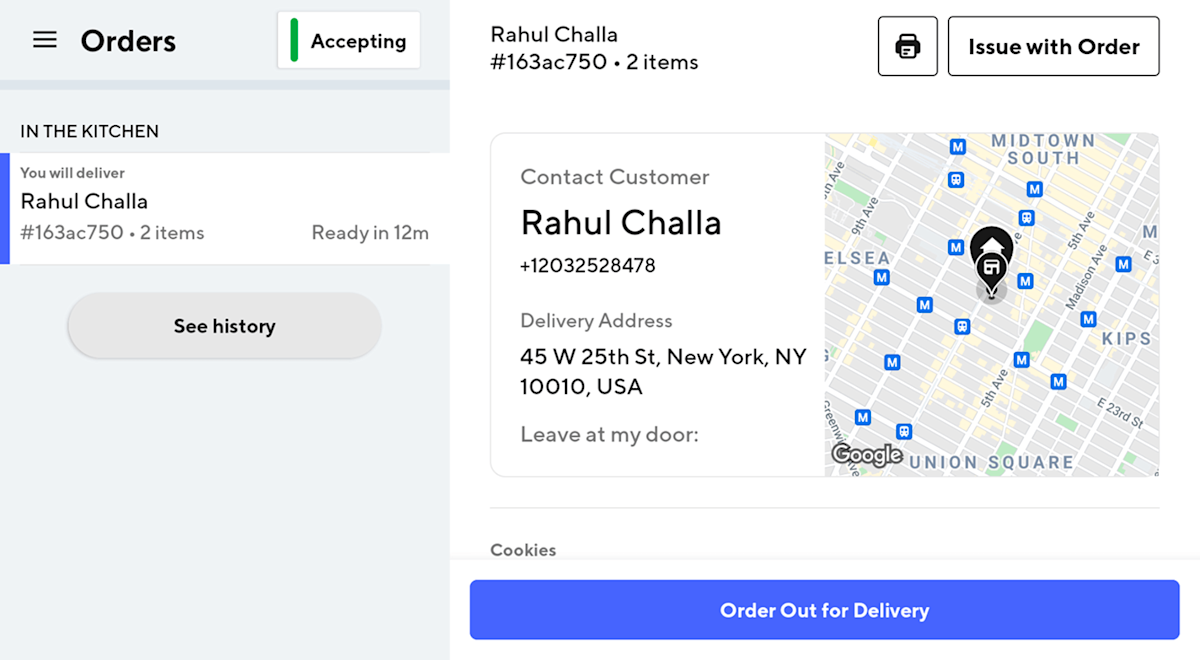This screenshot has height=660, width=1200.
Task: Click the Contact Customer name heading
Action: [x=621, y=222]
